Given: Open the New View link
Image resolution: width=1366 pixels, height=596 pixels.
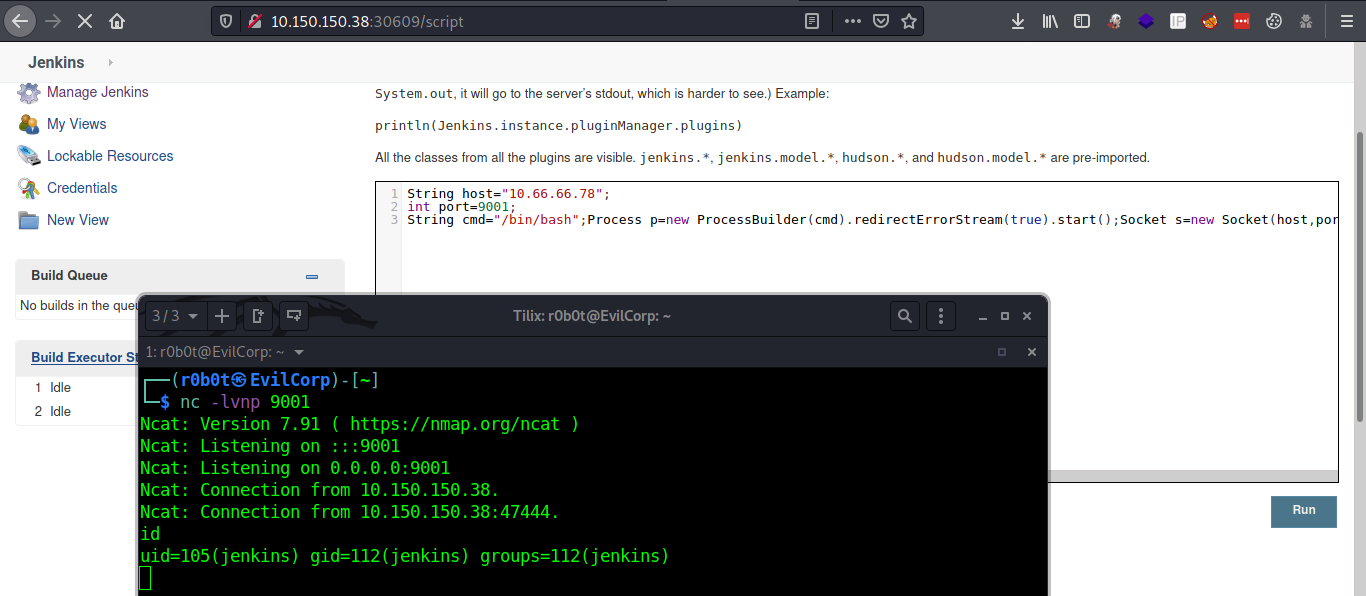Looking at the screenshot, I should click(x=78, y=220).
